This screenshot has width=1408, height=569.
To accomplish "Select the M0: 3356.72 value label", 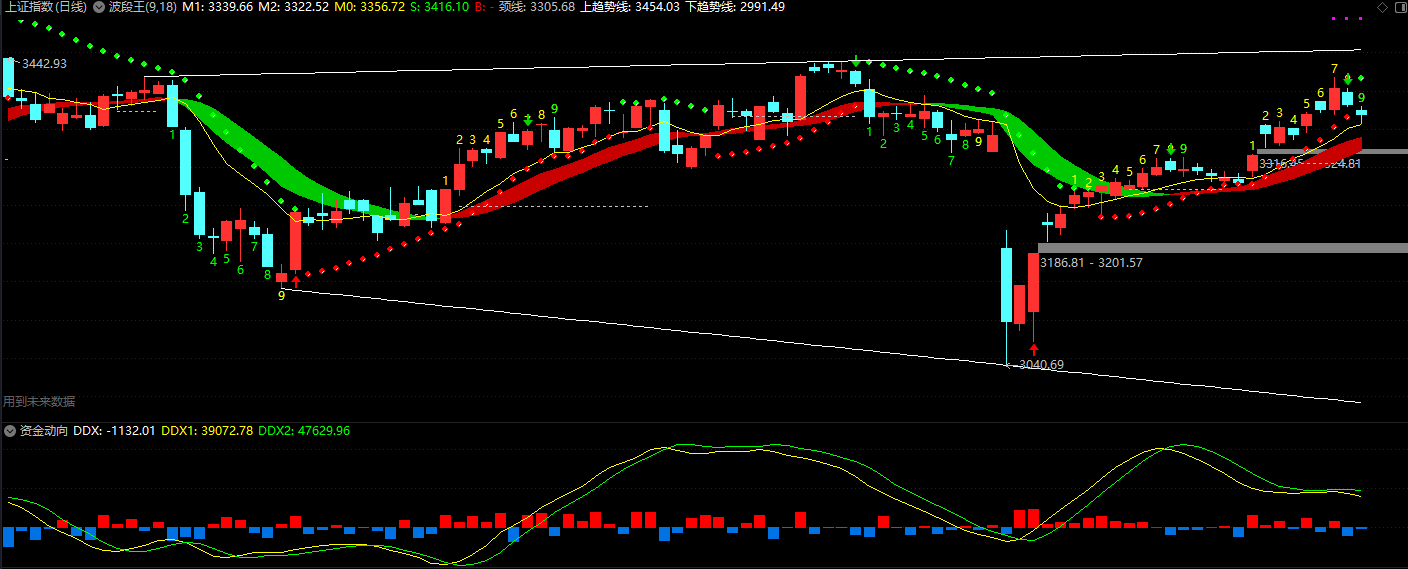I will 370,7.
